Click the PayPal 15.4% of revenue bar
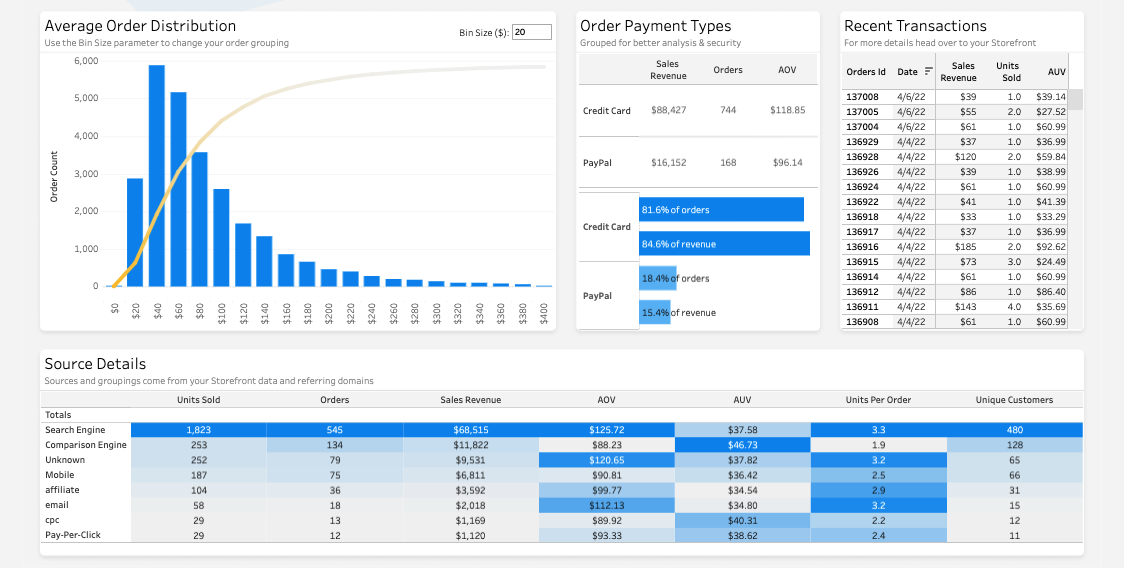The image size is (1124, 568). pyautogui.click(x=655, y=312)
